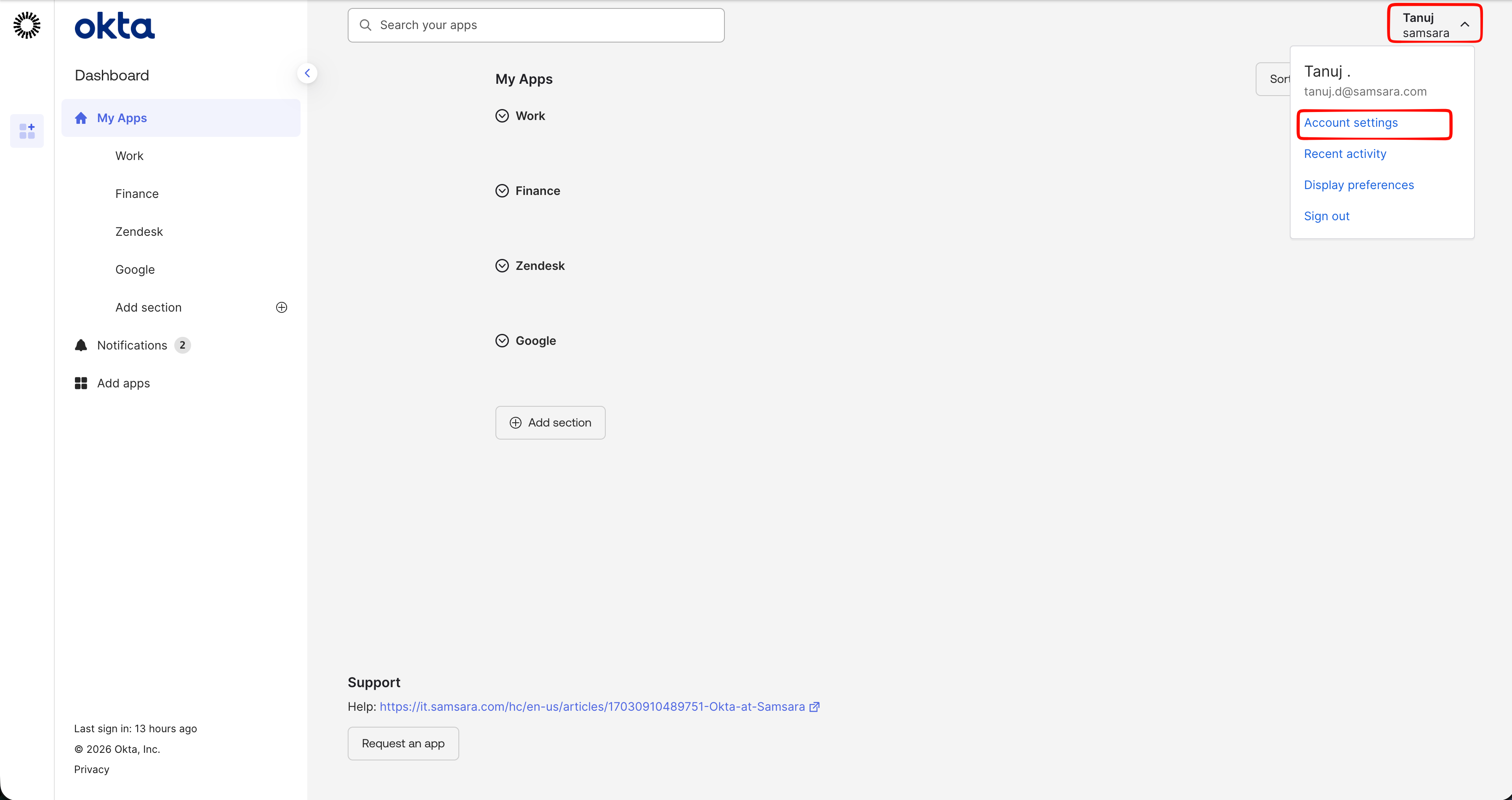Open Notifications in the sidebar
Image resolution: width=1512 pixels, height=800 pixels.
(x=132, y=345)
